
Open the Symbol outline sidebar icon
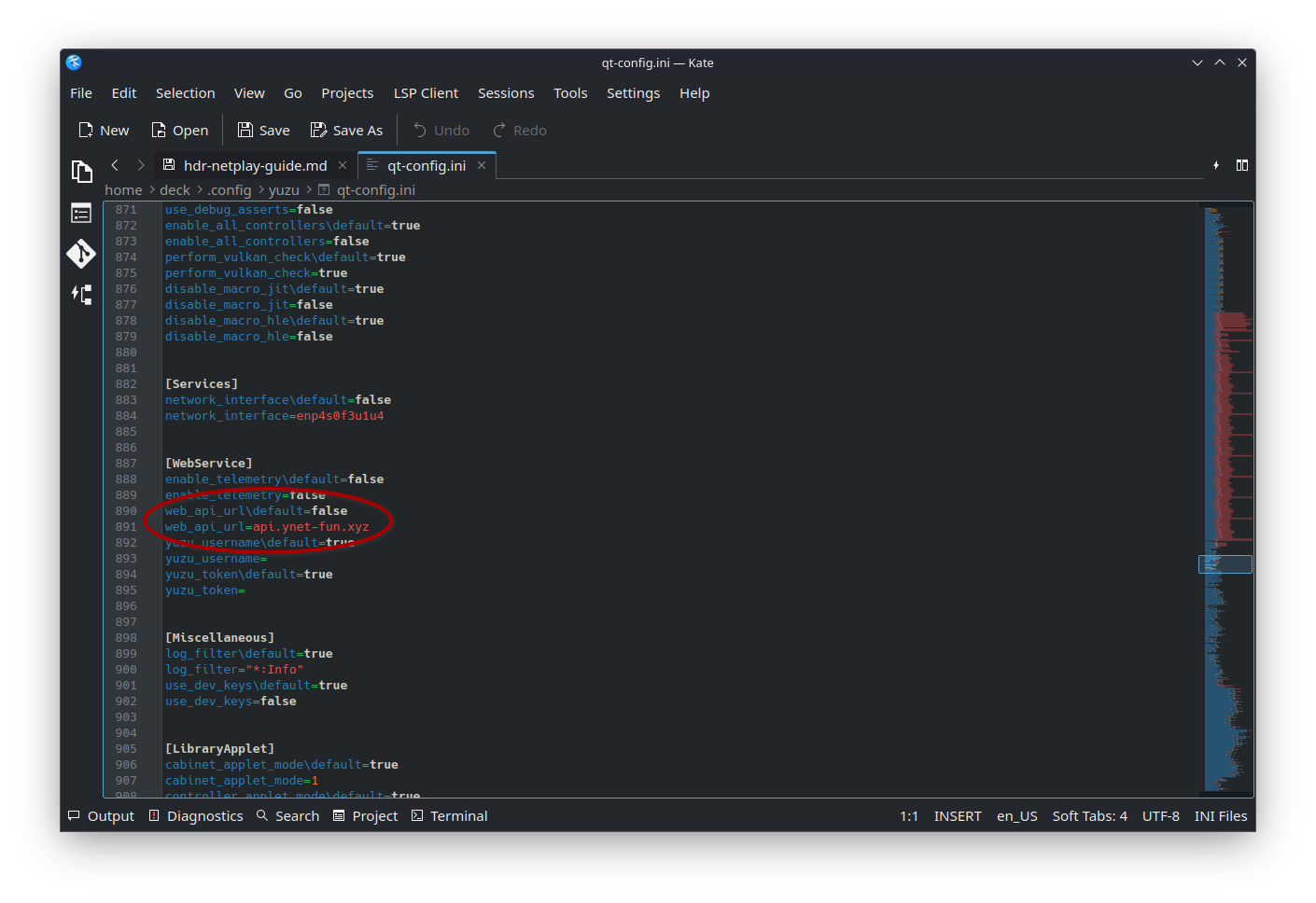[x=82, y=214]
